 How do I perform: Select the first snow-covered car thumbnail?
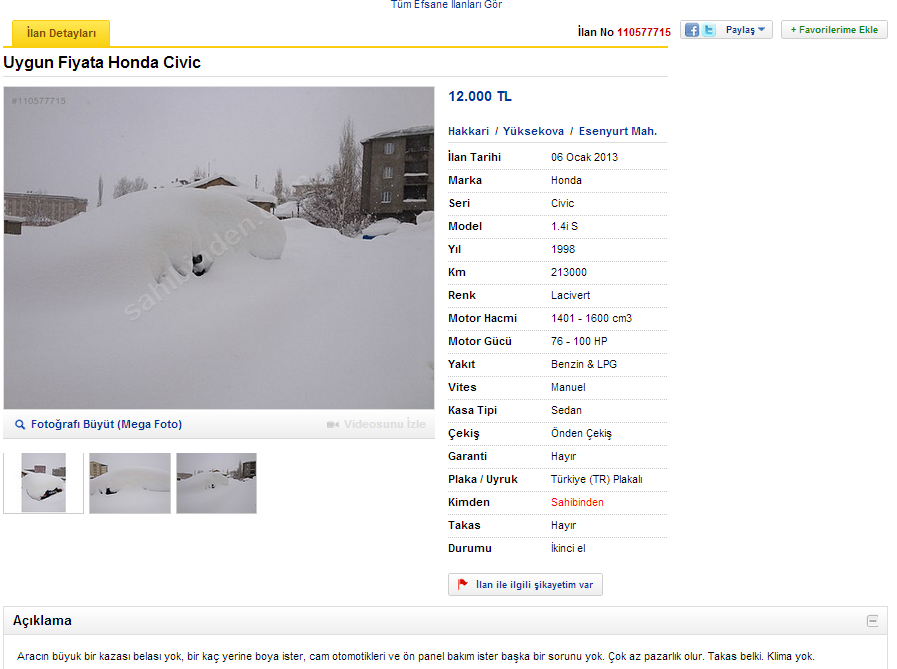pos(43,483)
